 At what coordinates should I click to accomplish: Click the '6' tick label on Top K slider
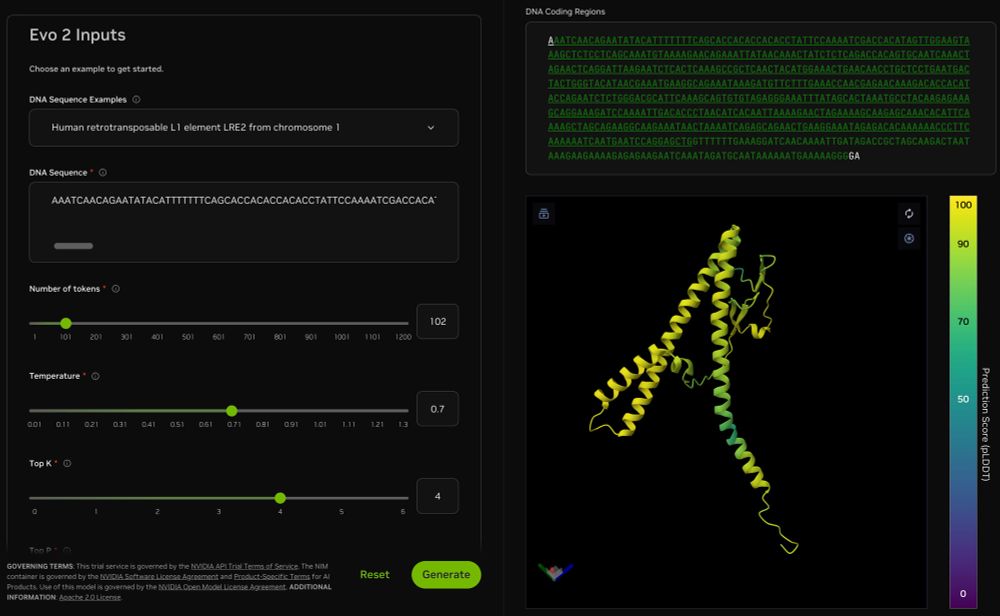click(402, 512)
